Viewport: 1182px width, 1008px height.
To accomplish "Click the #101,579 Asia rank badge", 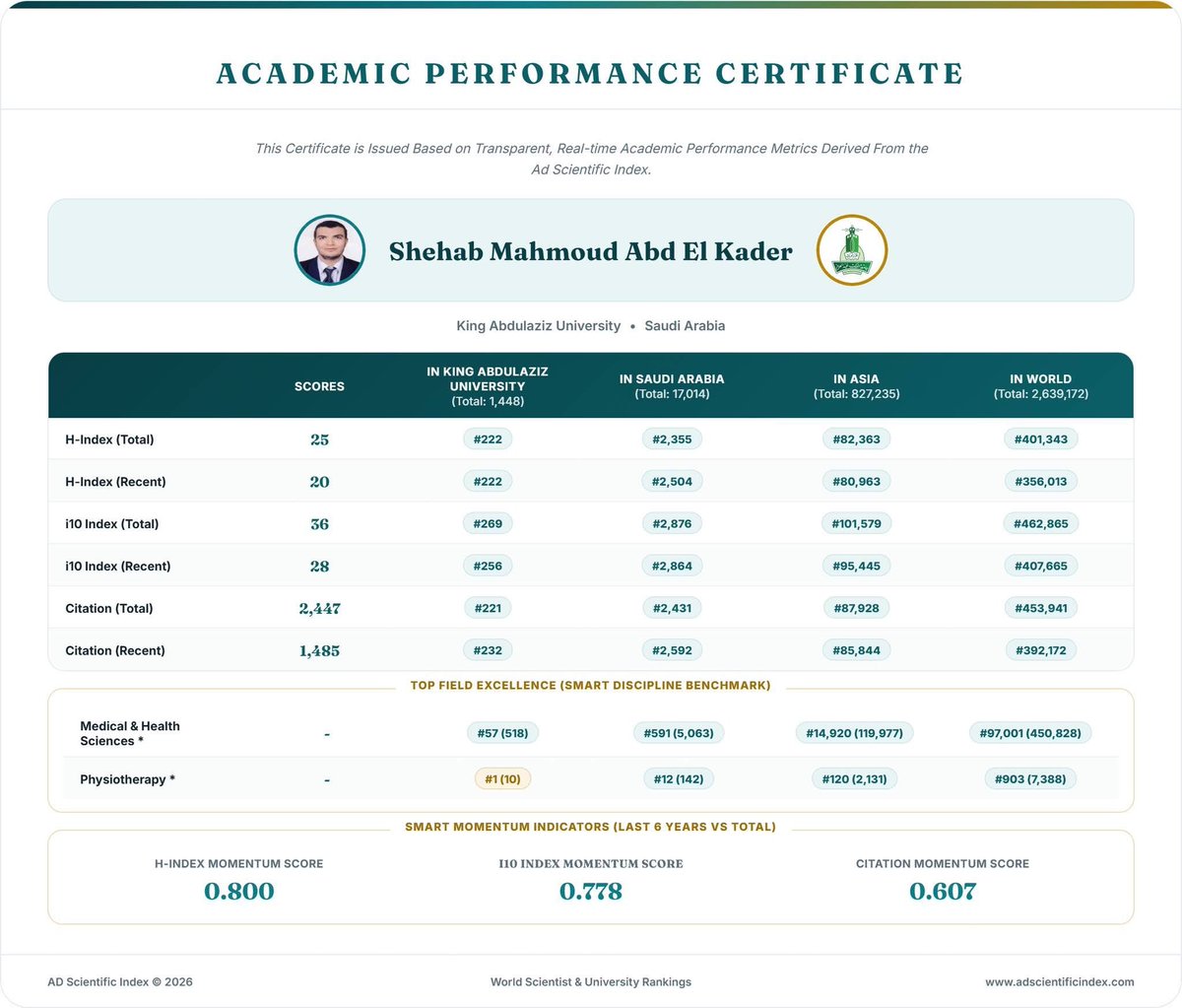I will click(x=856, y=524).
